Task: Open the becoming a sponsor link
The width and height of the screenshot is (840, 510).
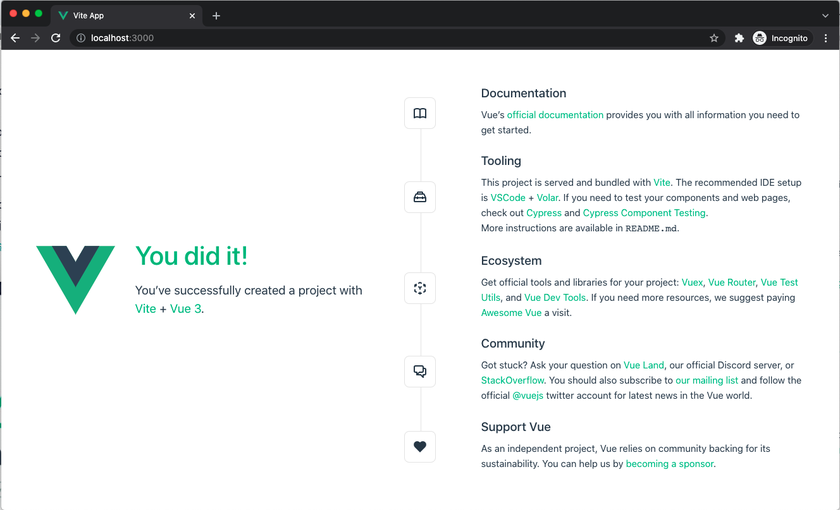Action: pyautogui.click(x=670, y=464)
